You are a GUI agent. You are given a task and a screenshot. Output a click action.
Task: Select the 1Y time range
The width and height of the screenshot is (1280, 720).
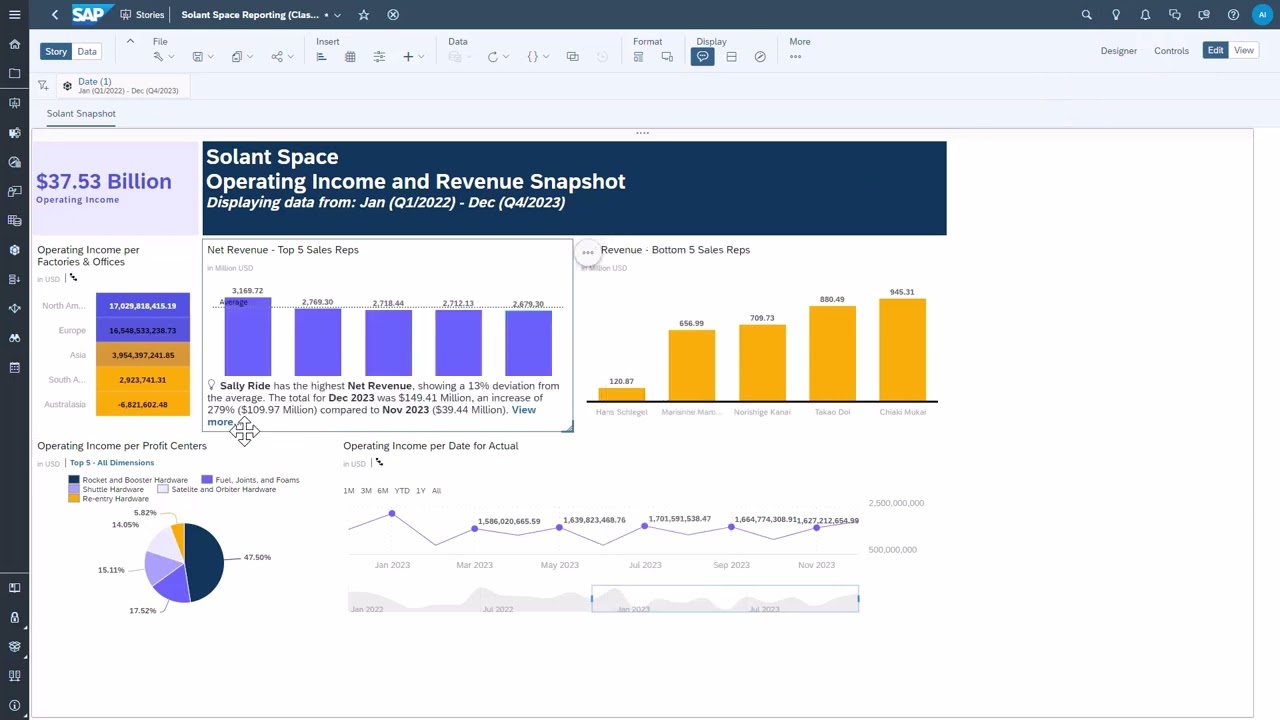coord(420,491)
